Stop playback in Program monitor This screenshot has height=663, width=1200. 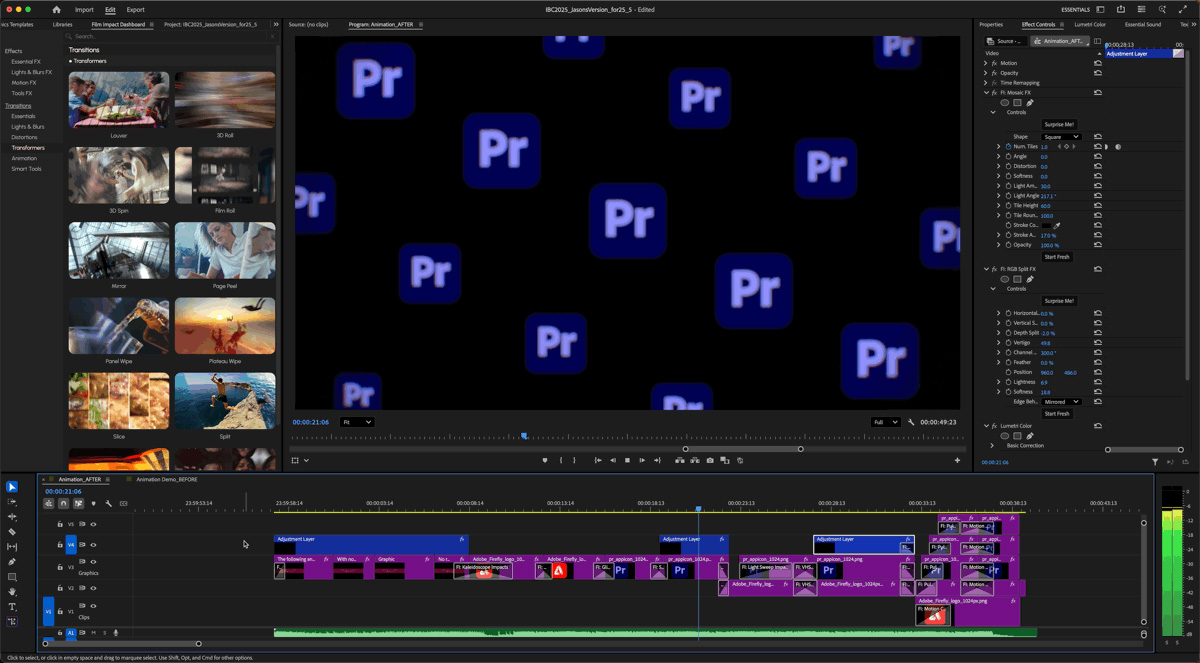click(627, 460)
